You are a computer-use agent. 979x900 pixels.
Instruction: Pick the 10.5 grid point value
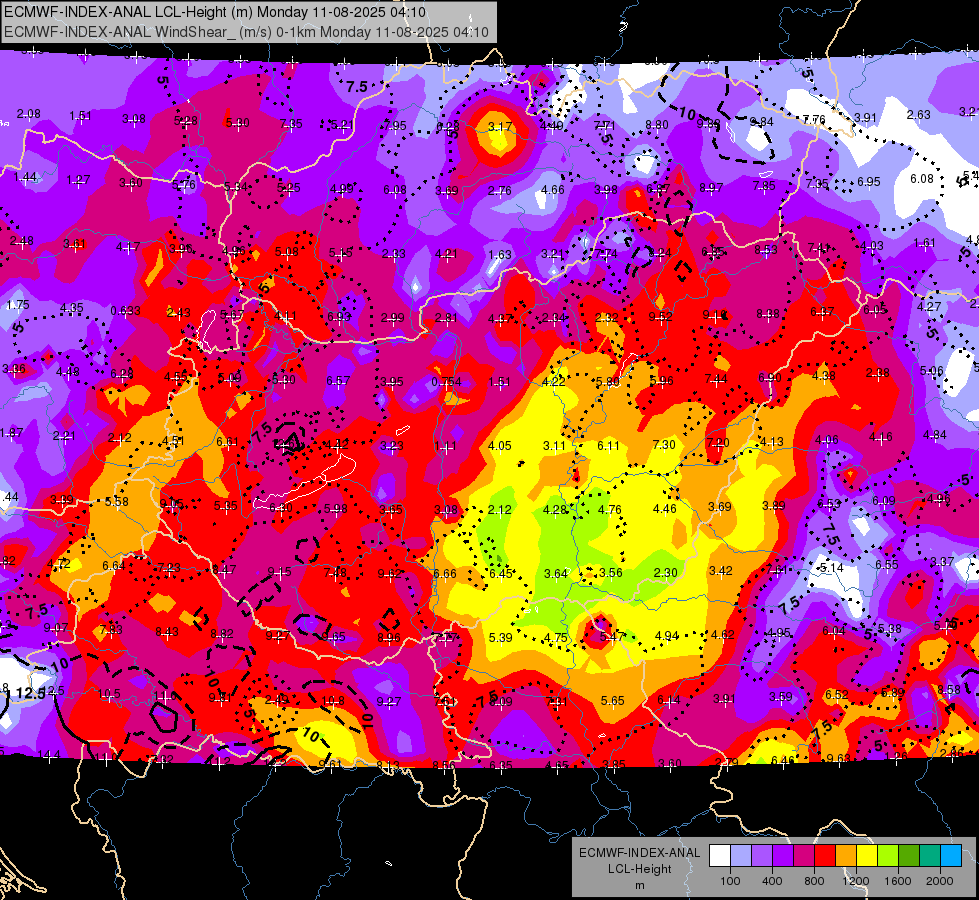(x=109, y=694)
